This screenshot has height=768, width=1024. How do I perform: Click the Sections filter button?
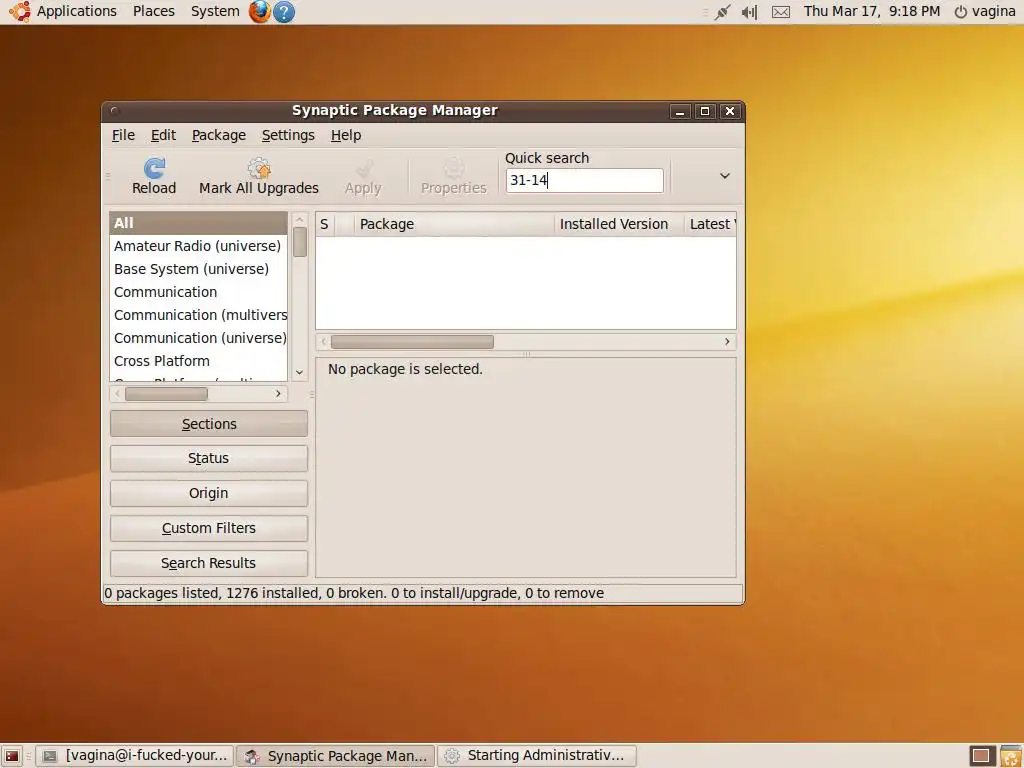[x=209, y=424]
